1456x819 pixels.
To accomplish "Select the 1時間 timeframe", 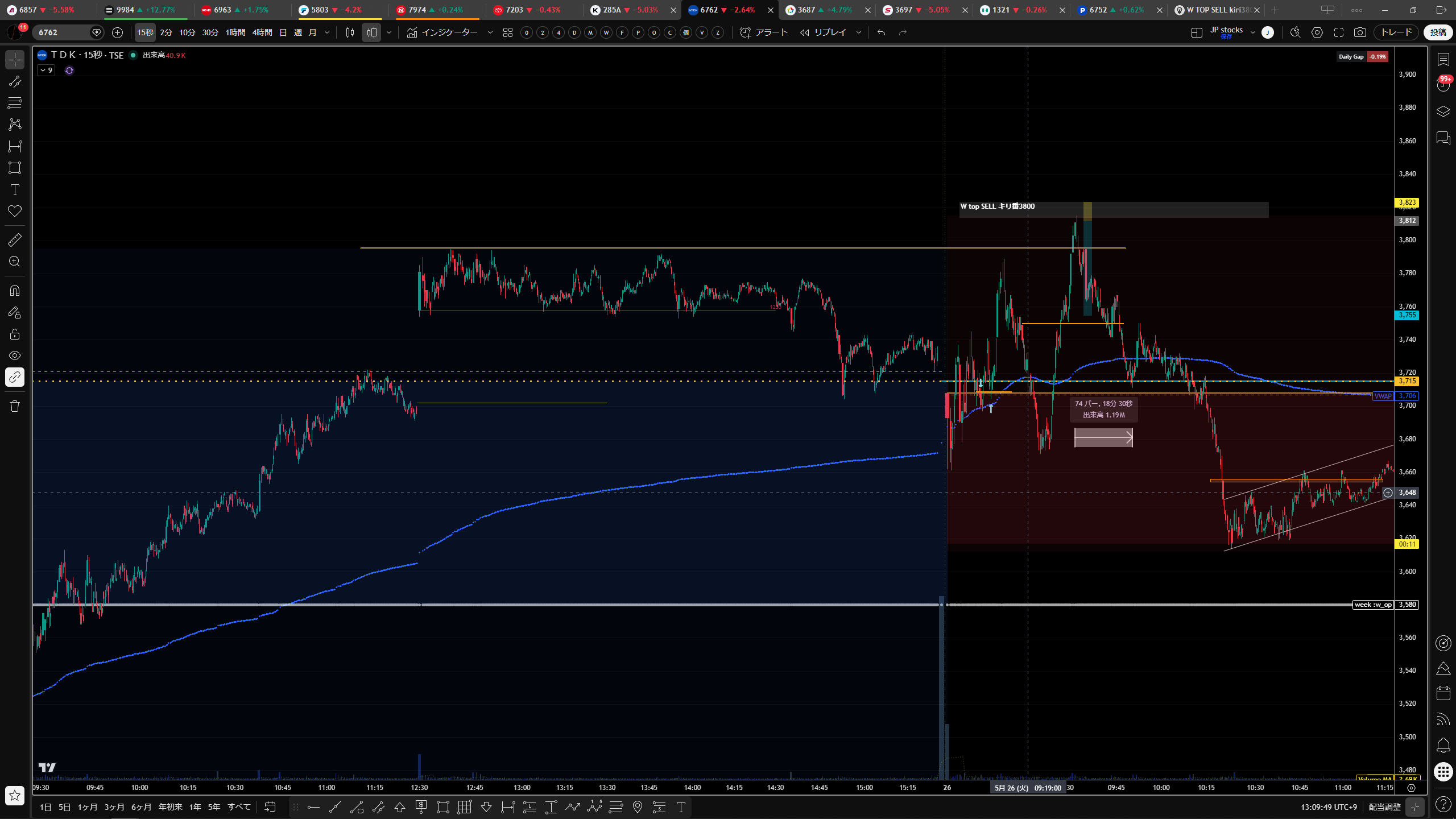I will pyautogui.click(x=235, y=32).
